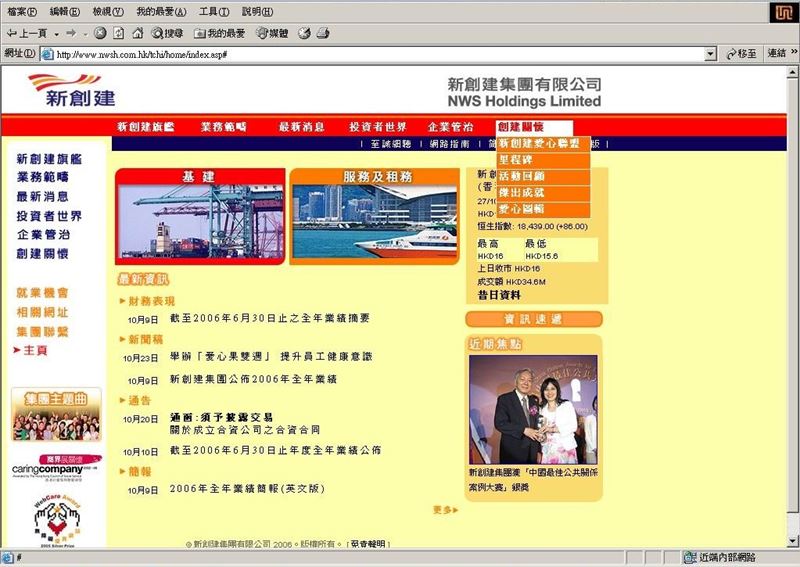The width and height of the screenshot is (800, 567).
Task: Open 我的最愛 favorites toolbar button
Action: (219, 33)
